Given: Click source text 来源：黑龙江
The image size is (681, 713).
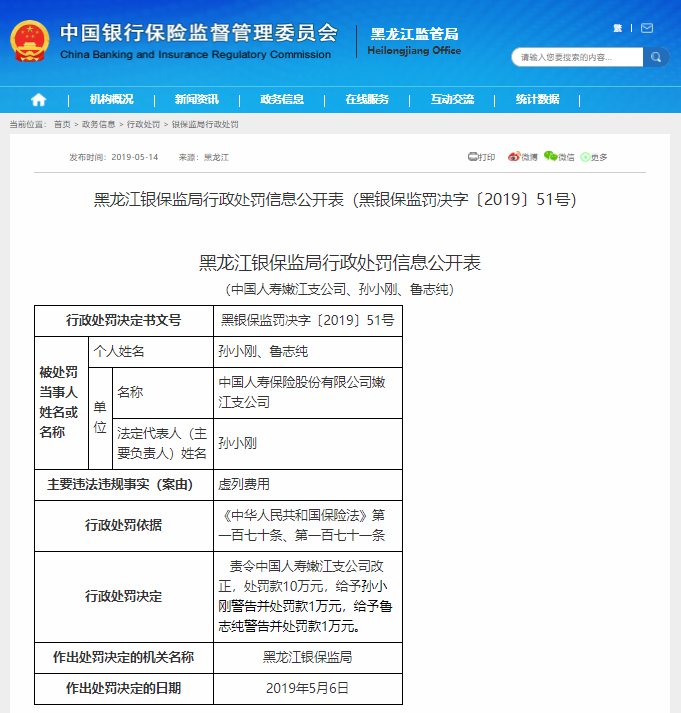Looking at the screenshot, I should click(x=204, y=157).
